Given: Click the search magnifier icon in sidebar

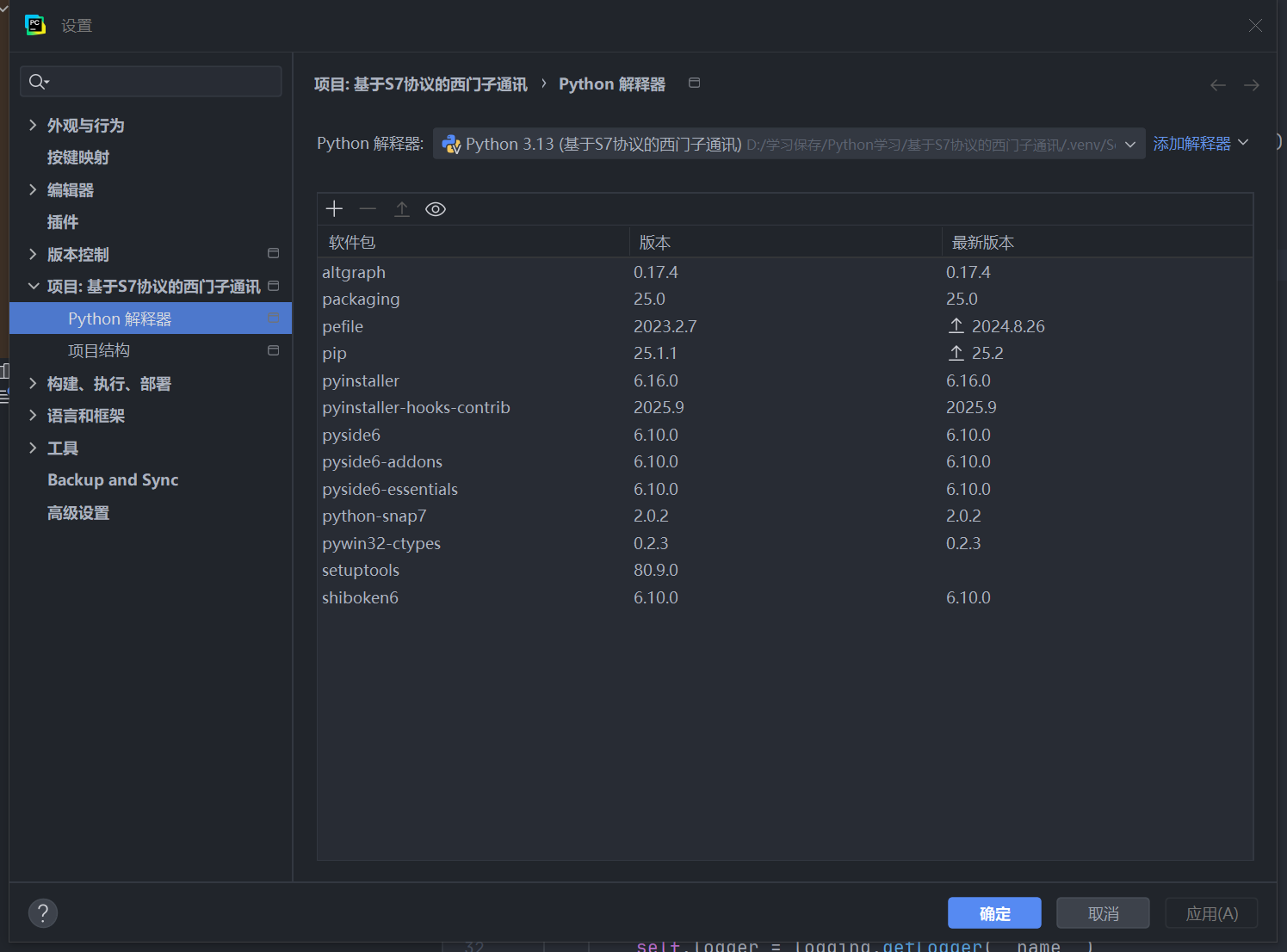Looking at the screenshot, I should pyautogui.click(x=38, y=82).
